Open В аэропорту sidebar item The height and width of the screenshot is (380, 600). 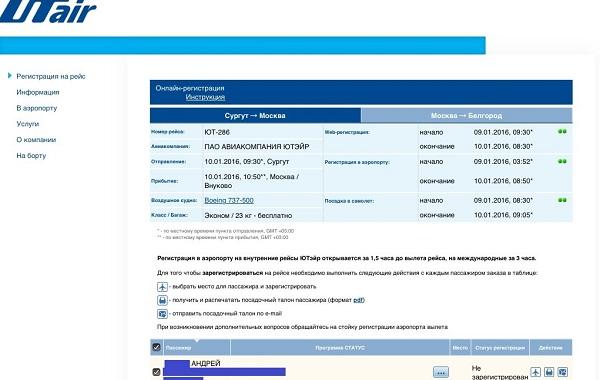(37, 108)
